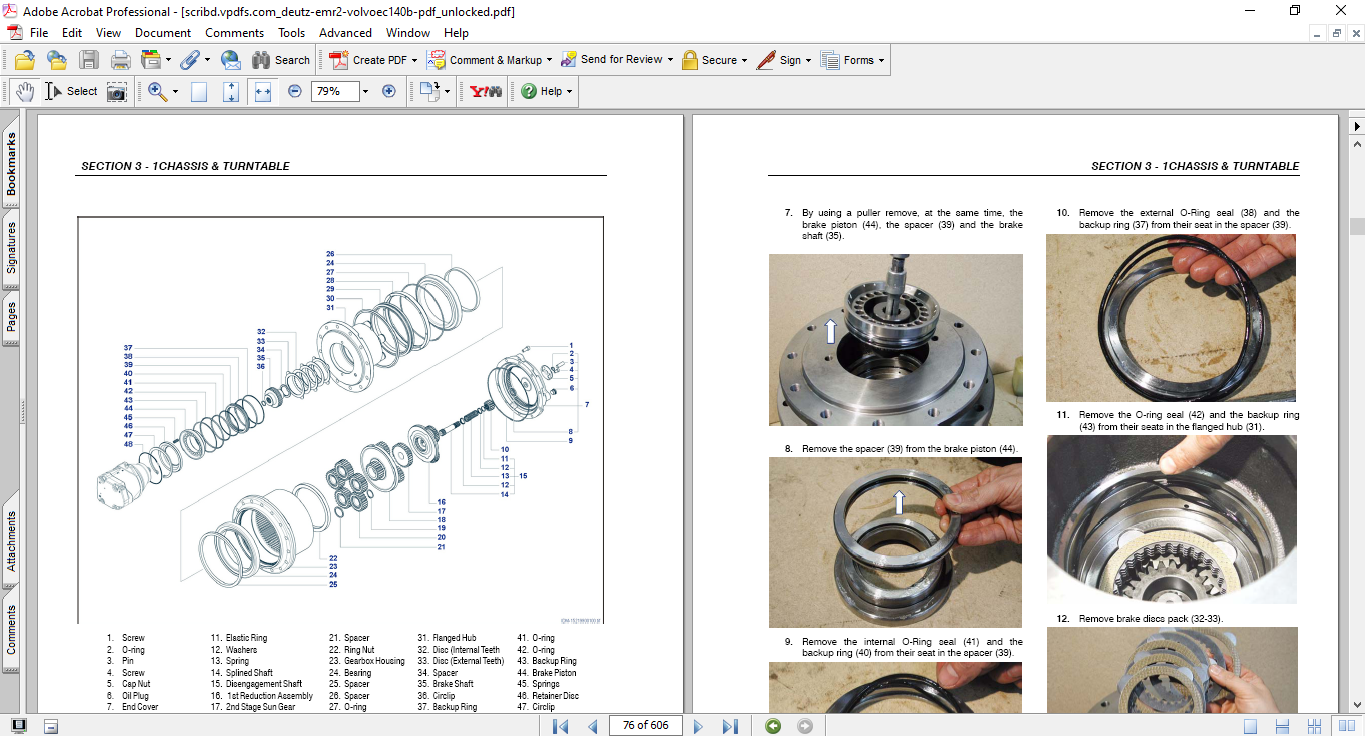Screen dimensions: 1365x736
Task: Click the Search binoculars button
Action: coord(281,60)
